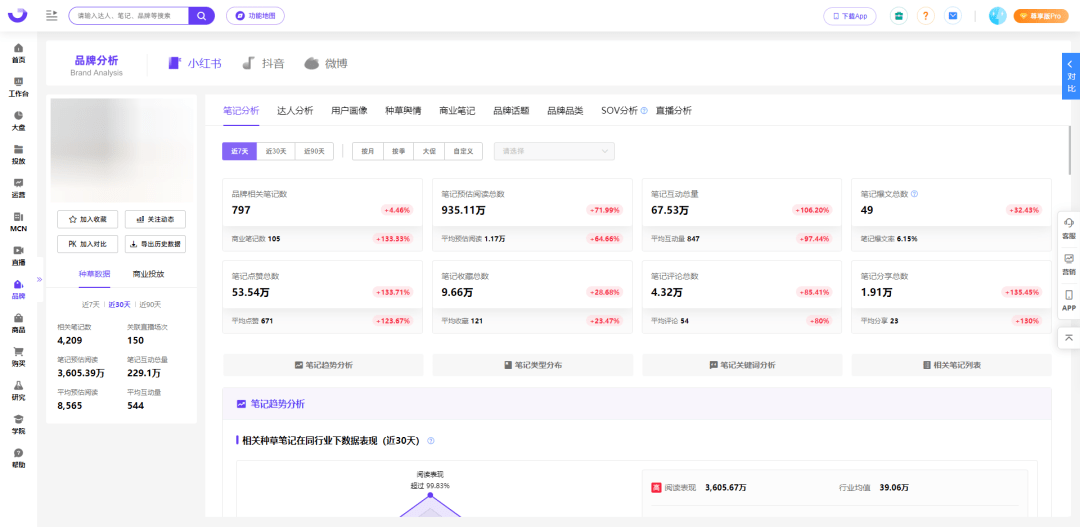This screenshot has height=527, width=1080.
Task: Select the 大促 promotion option
Action: [x=428, y=151]
